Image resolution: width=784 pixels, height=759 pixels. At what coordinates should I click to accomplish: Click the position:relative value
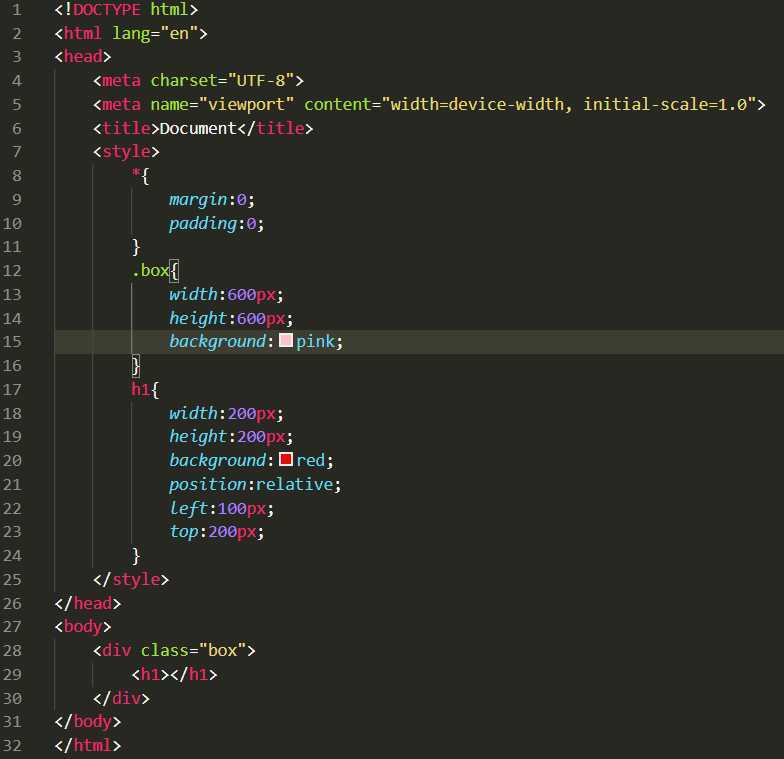point(298,484)
